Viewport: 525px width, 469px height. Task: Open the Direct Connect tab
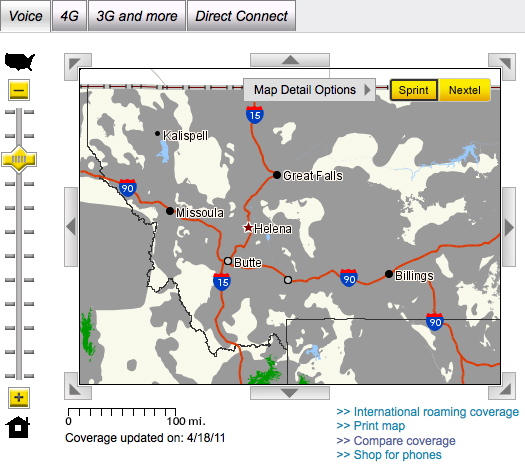tap(241, 16)
